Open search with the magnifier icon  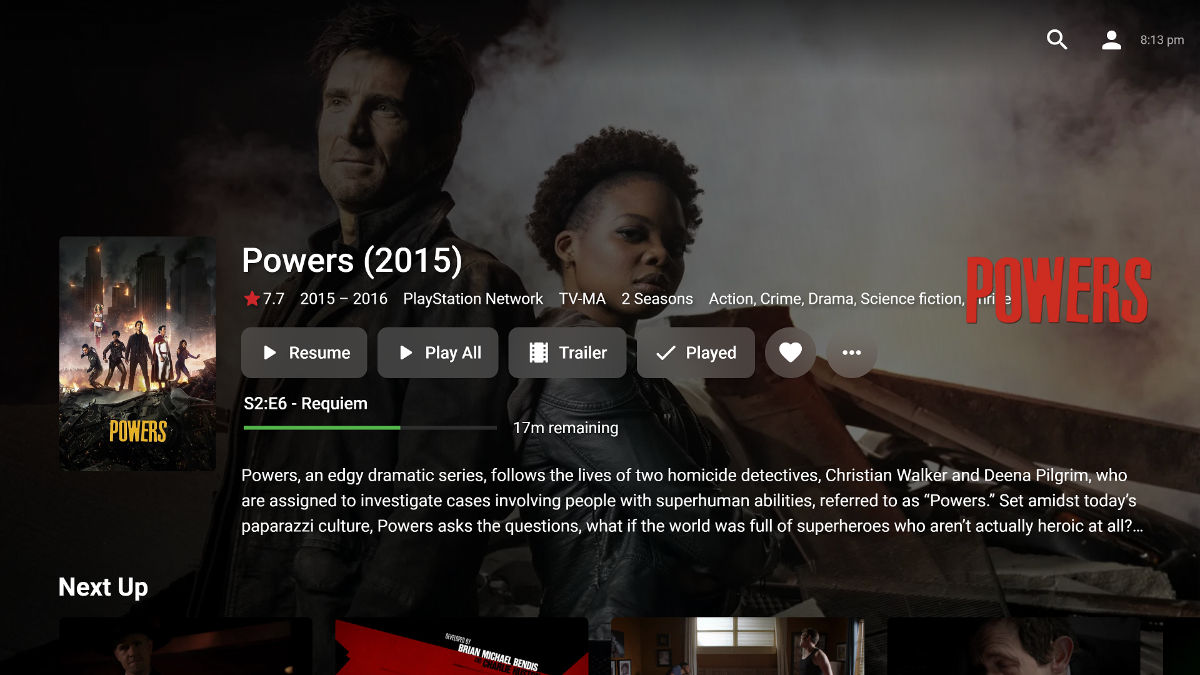pos(1057,40)
